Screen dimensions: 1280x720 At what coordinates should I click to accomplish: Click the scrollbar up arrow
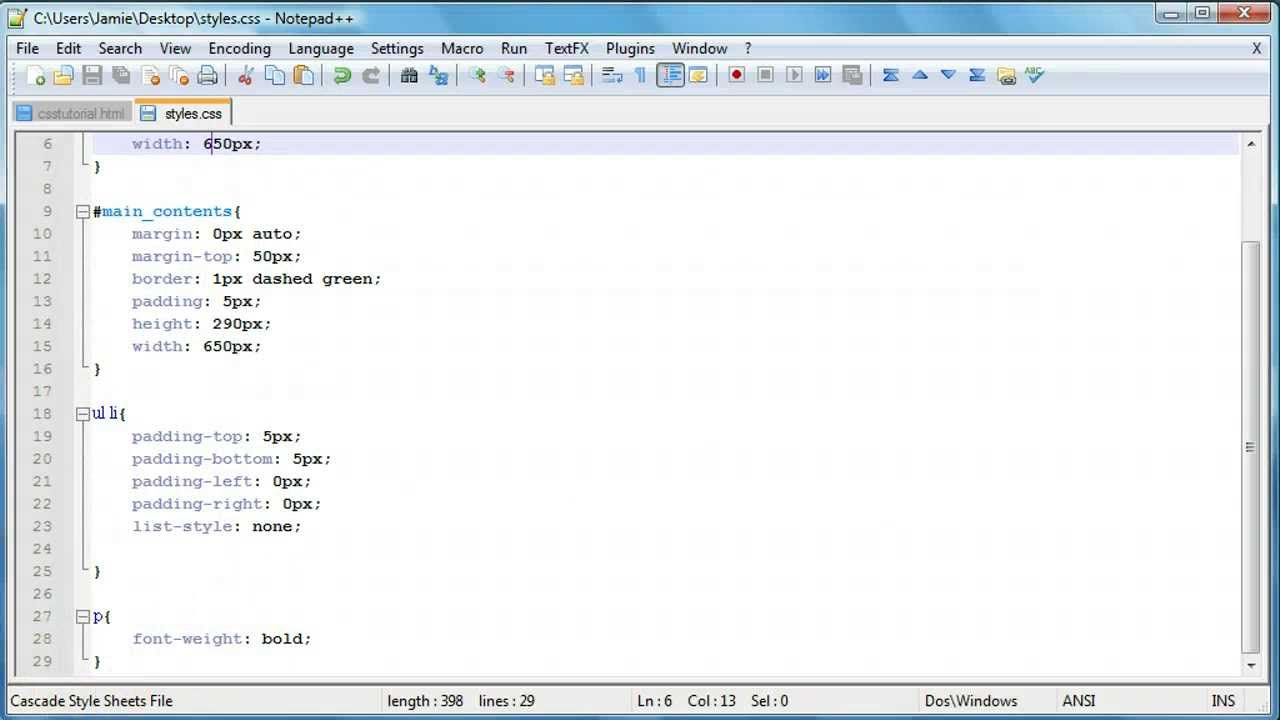(1250, 144)
